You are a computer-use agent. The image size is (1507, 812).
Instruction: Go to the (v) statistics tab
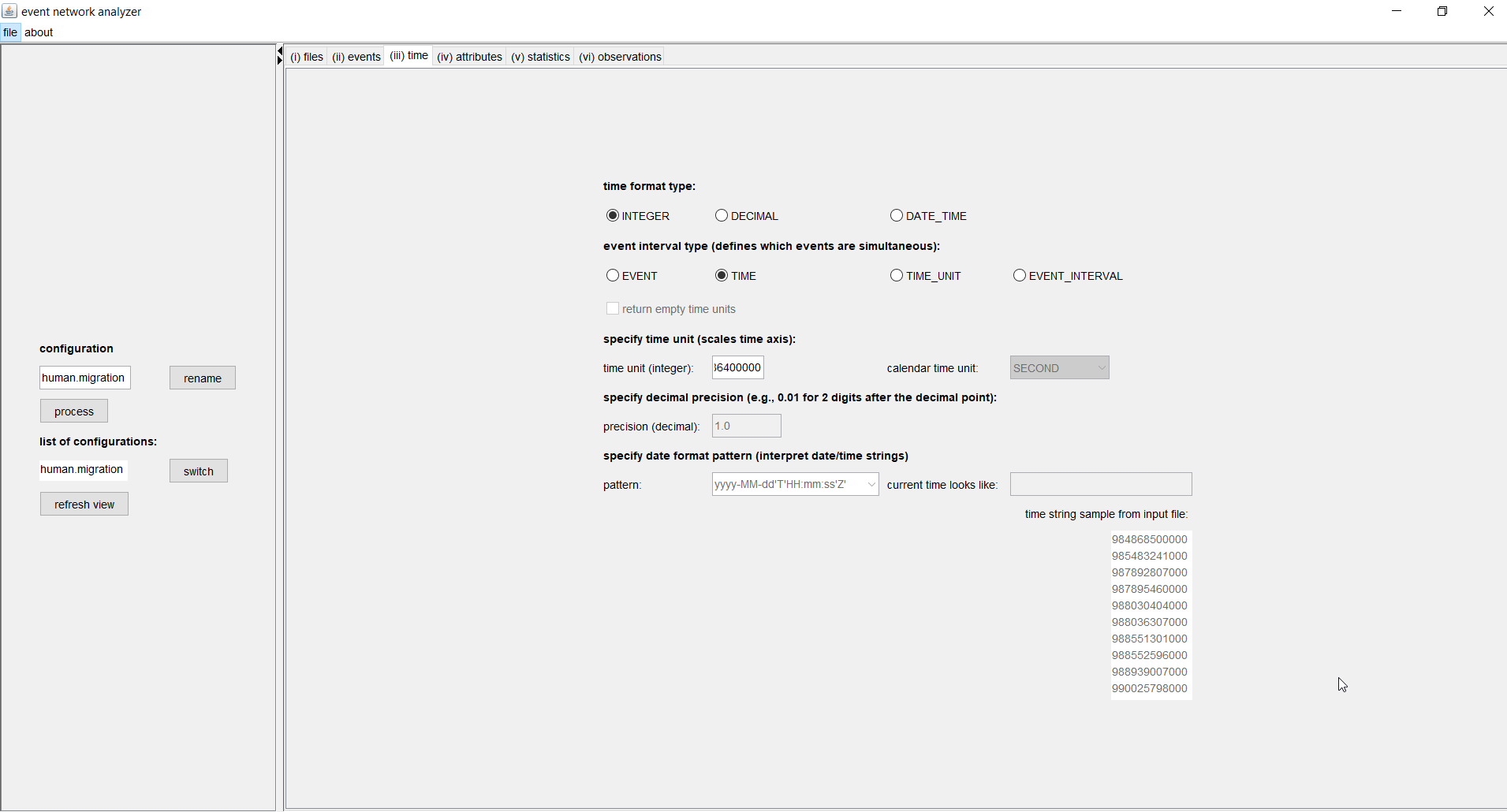point(540,57)
